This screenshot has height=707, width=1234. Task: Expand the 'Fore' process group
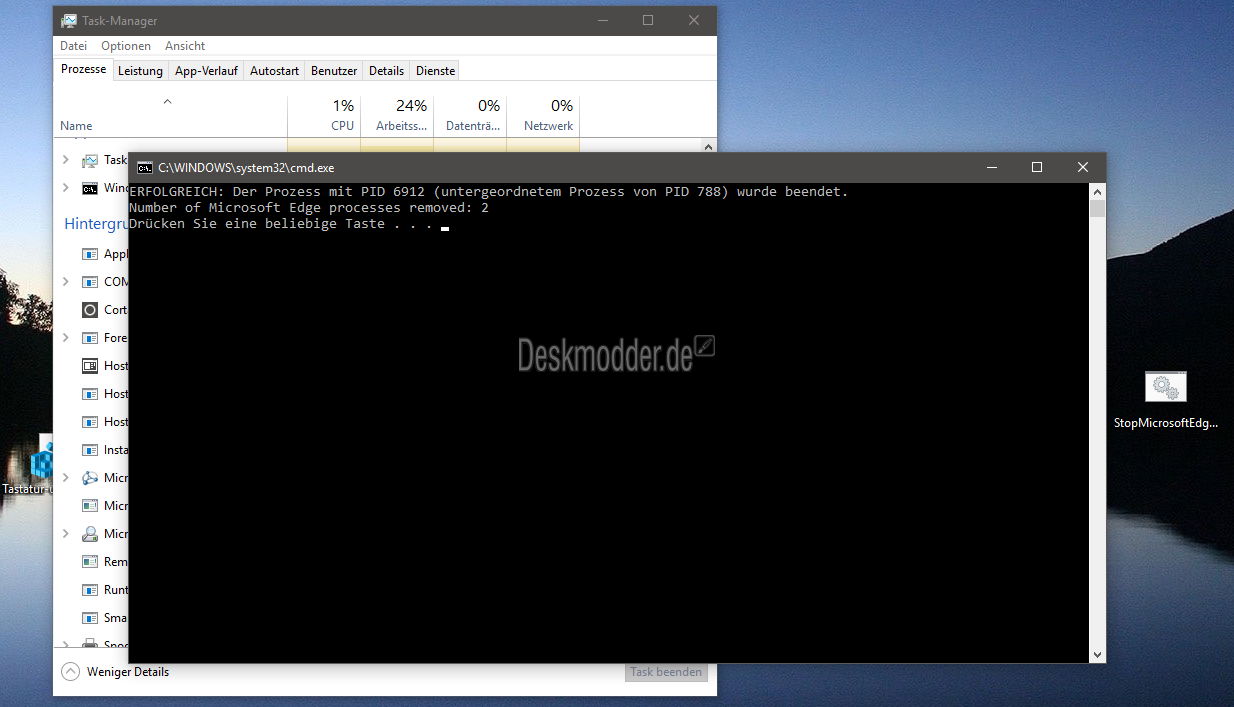click(x=66, y=338)
